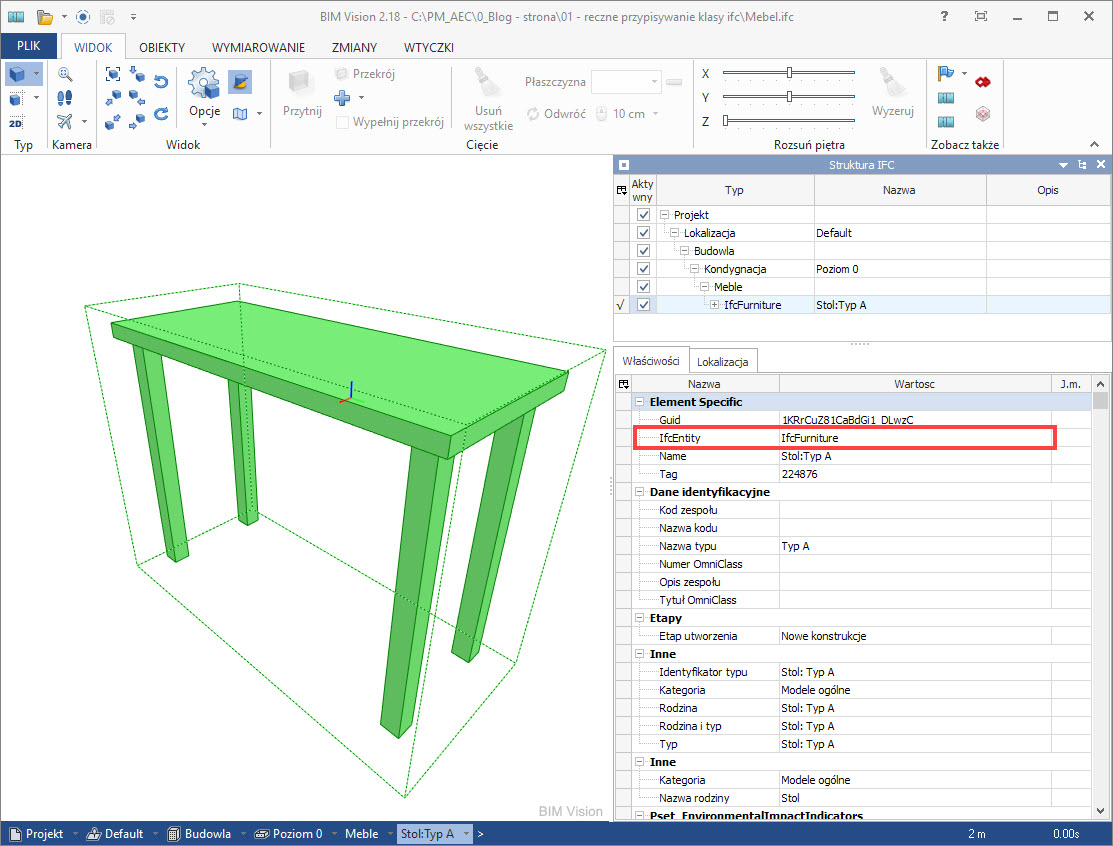
Task: Open the Opcje gear settings button
Action: pyautogui.click(x=204, y=85)
